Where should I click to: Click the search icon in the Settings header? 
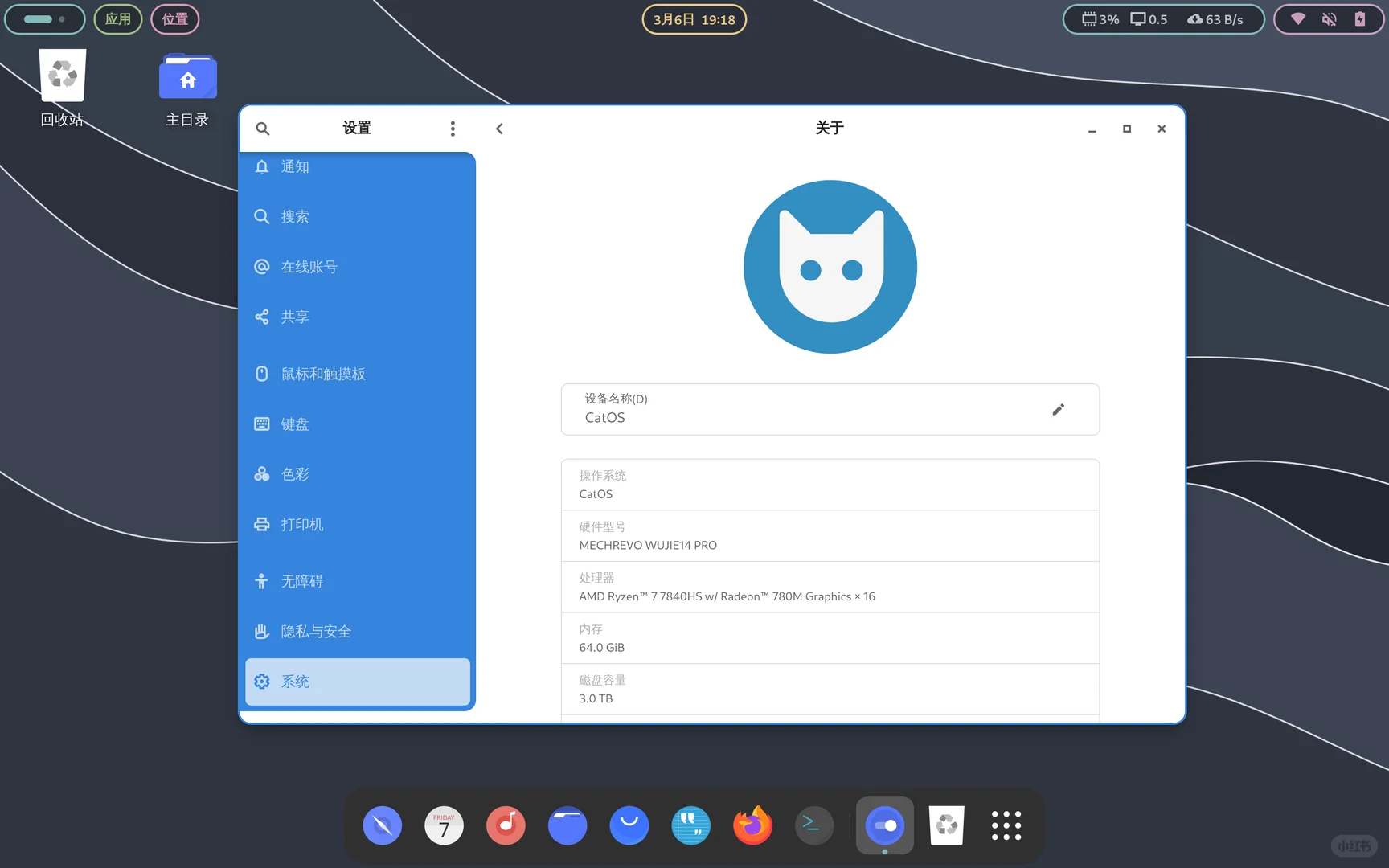click(262, 128)
